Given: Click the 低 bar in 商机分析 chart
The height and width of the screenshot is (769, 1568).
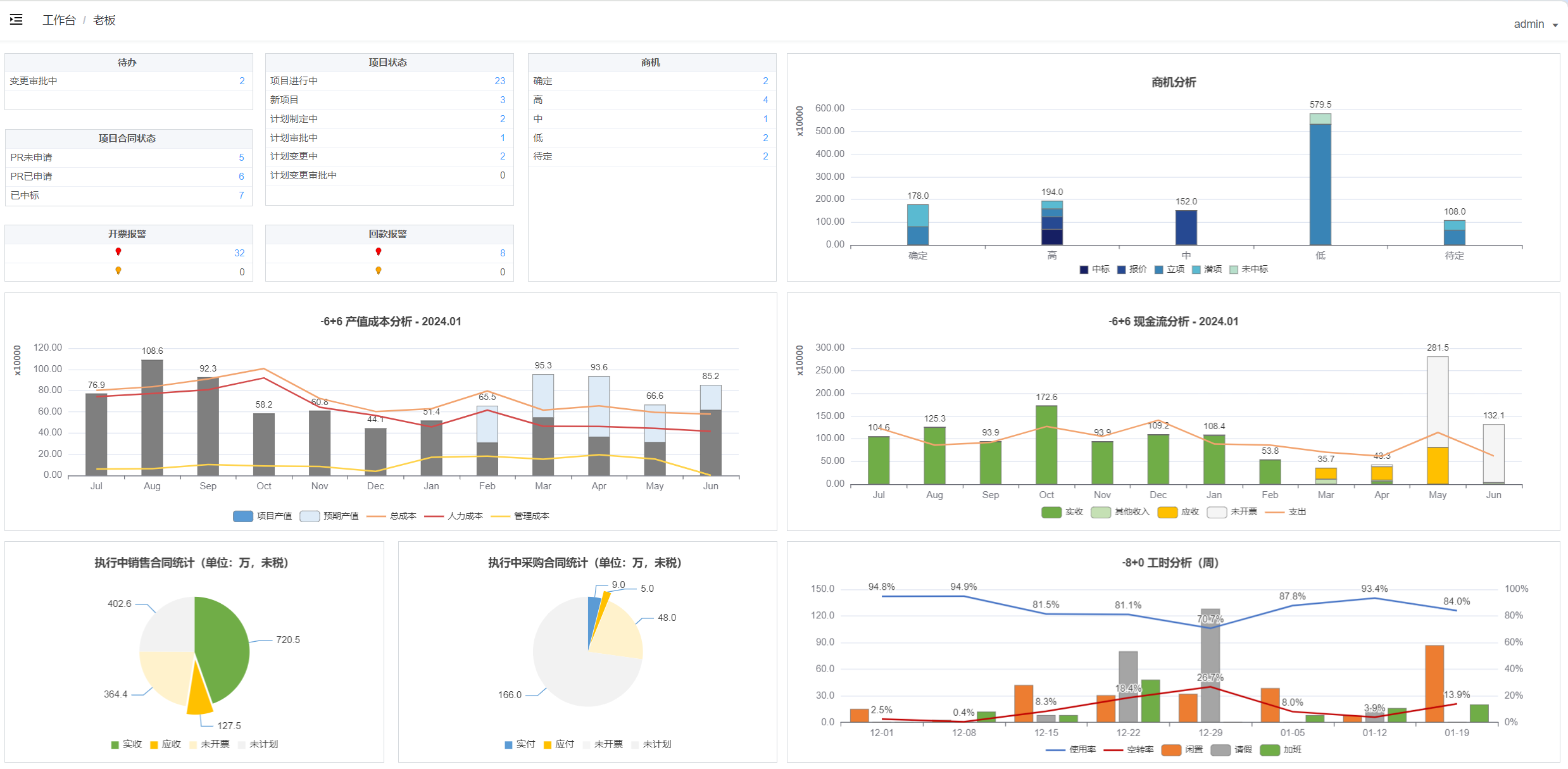Looking at the screenshot, I should pyautogui.click(x=1320, y=179).
